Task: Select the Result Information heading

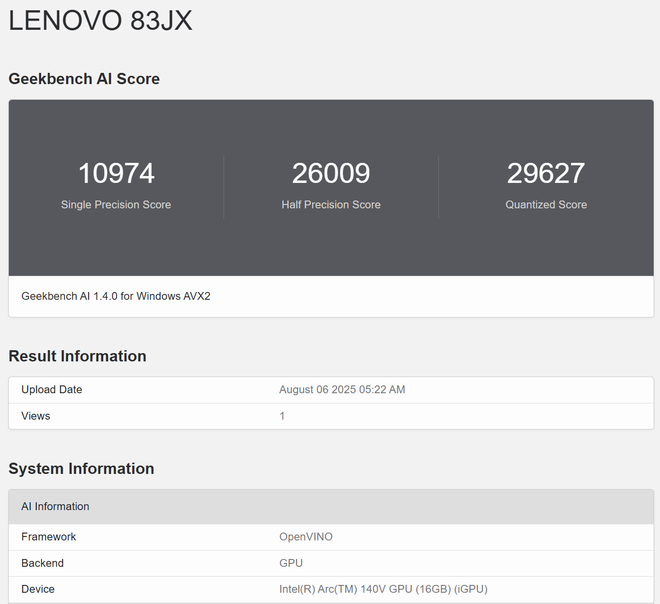Action: (x=77, y=356)
